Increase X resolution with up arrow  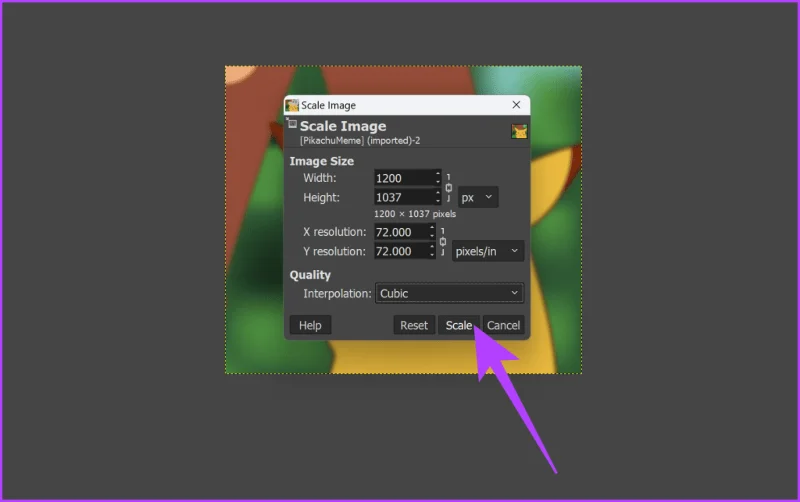[432, 228]
